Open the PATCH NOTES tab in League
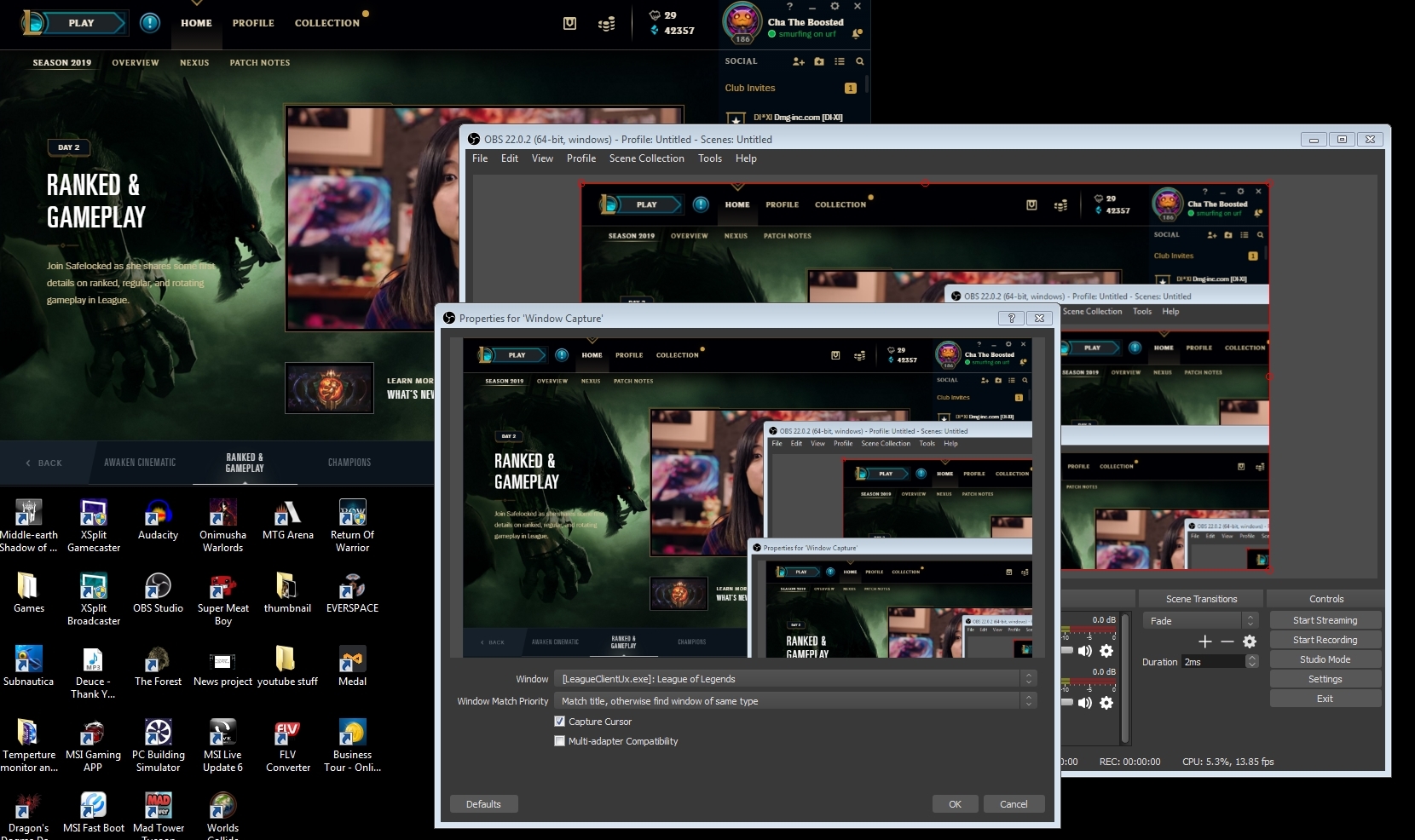The image size is (1415, 840). [260, 62]
